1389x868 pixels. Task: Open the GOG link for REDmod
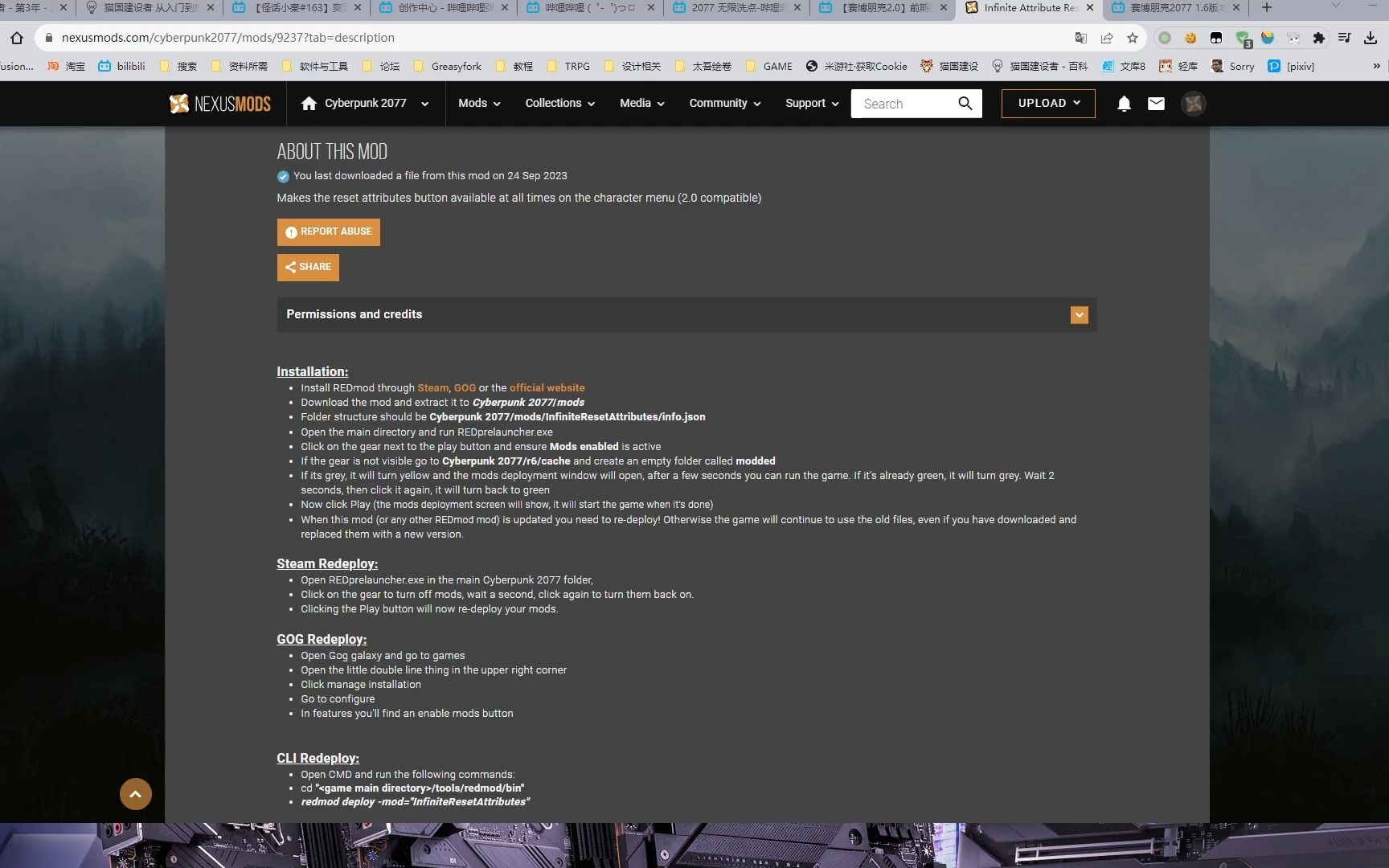465,387
